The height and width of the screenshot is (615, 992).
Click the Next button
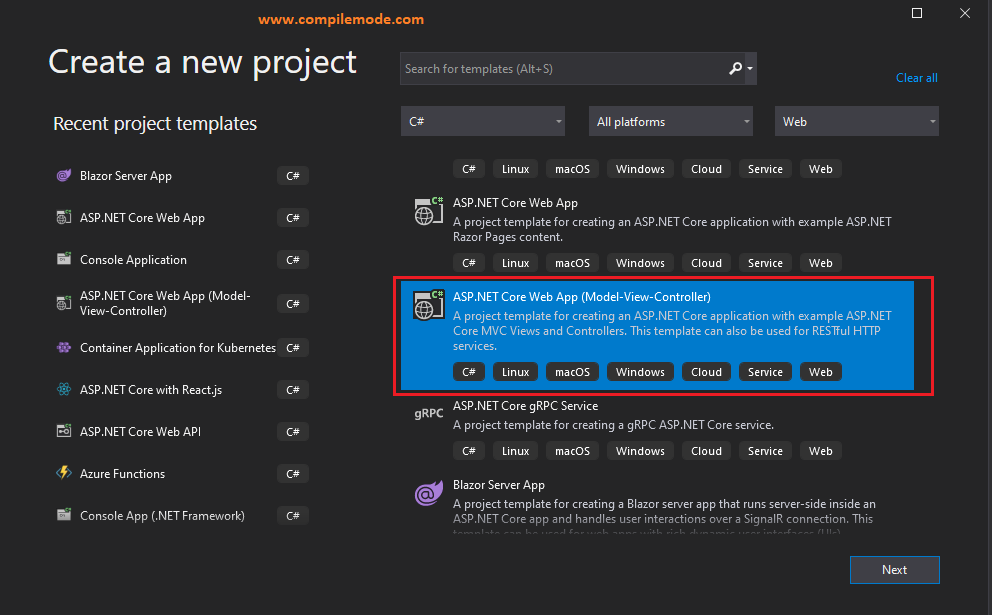(x=894, y=569)
